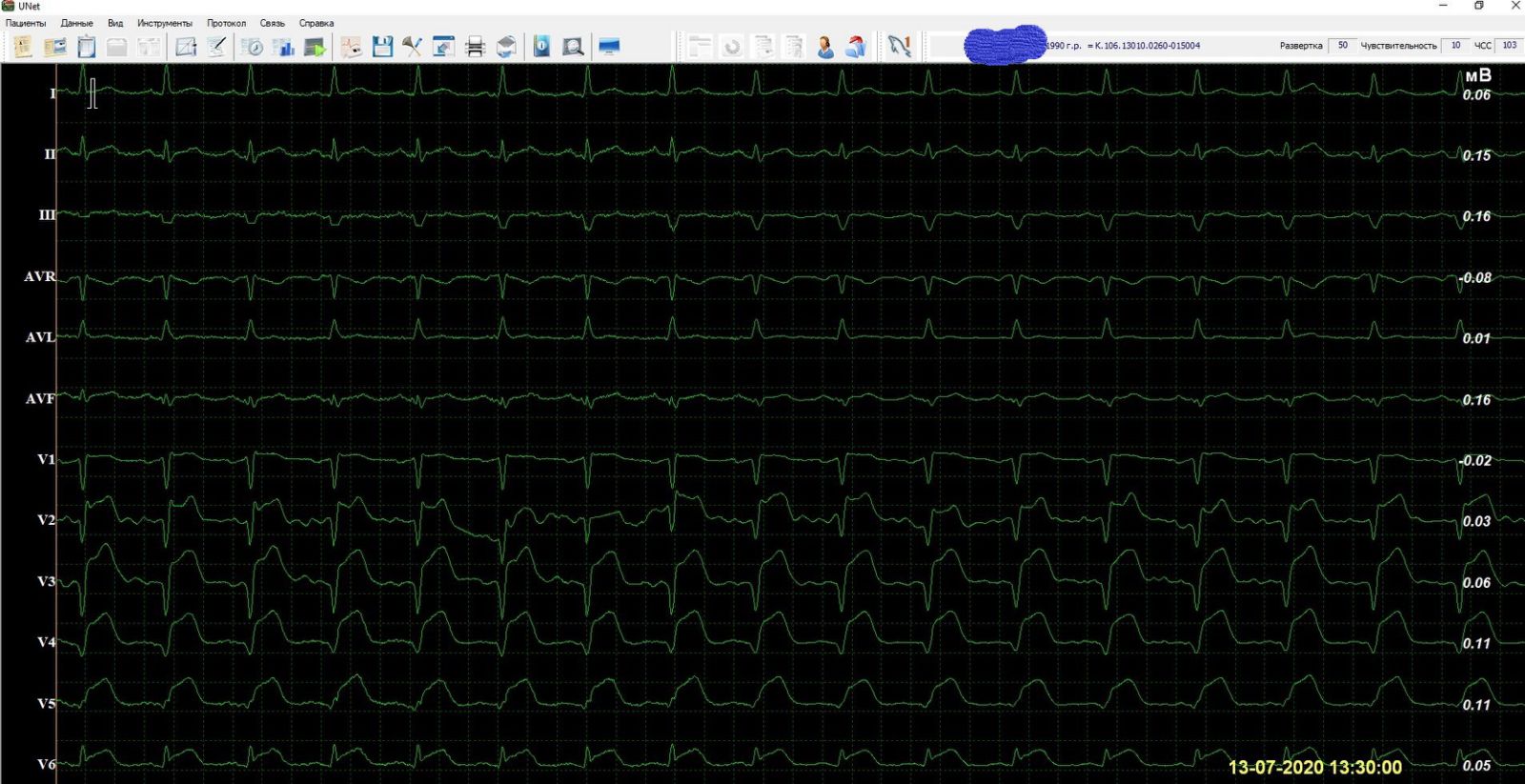Image resolution: width=1525 pixels, height=784 pixels.
Task: Click the Чувствительность value field
Action: pos(1455,45)
